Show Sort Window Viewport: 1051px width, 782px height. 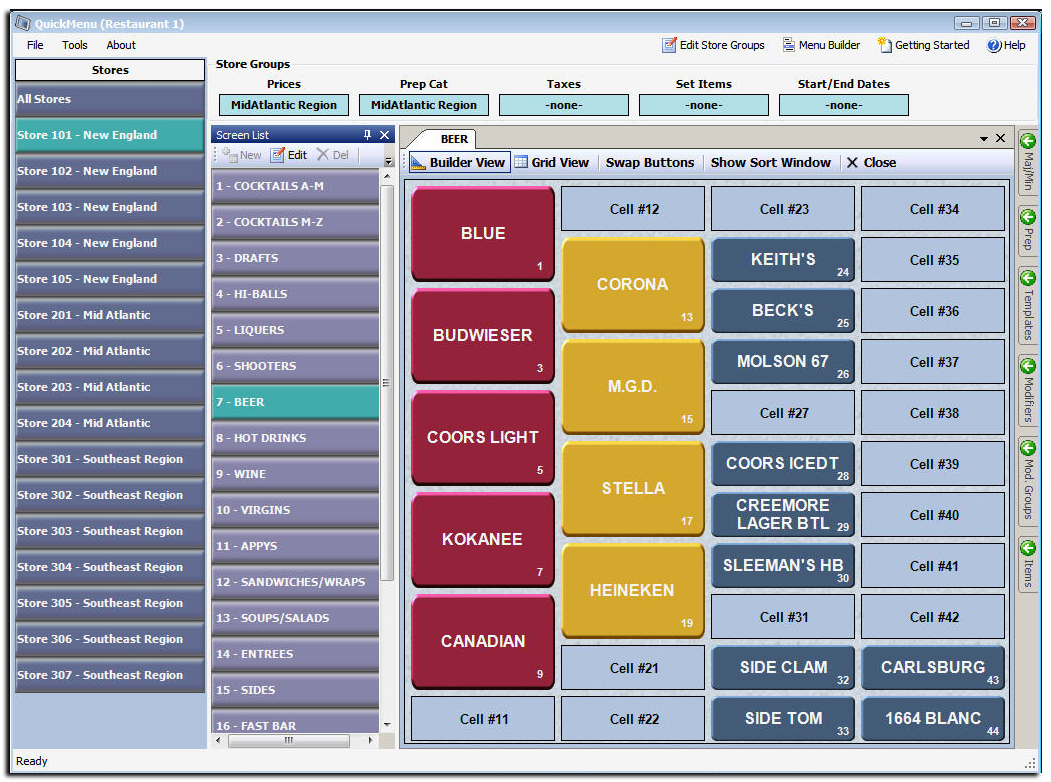coord(770,162)
